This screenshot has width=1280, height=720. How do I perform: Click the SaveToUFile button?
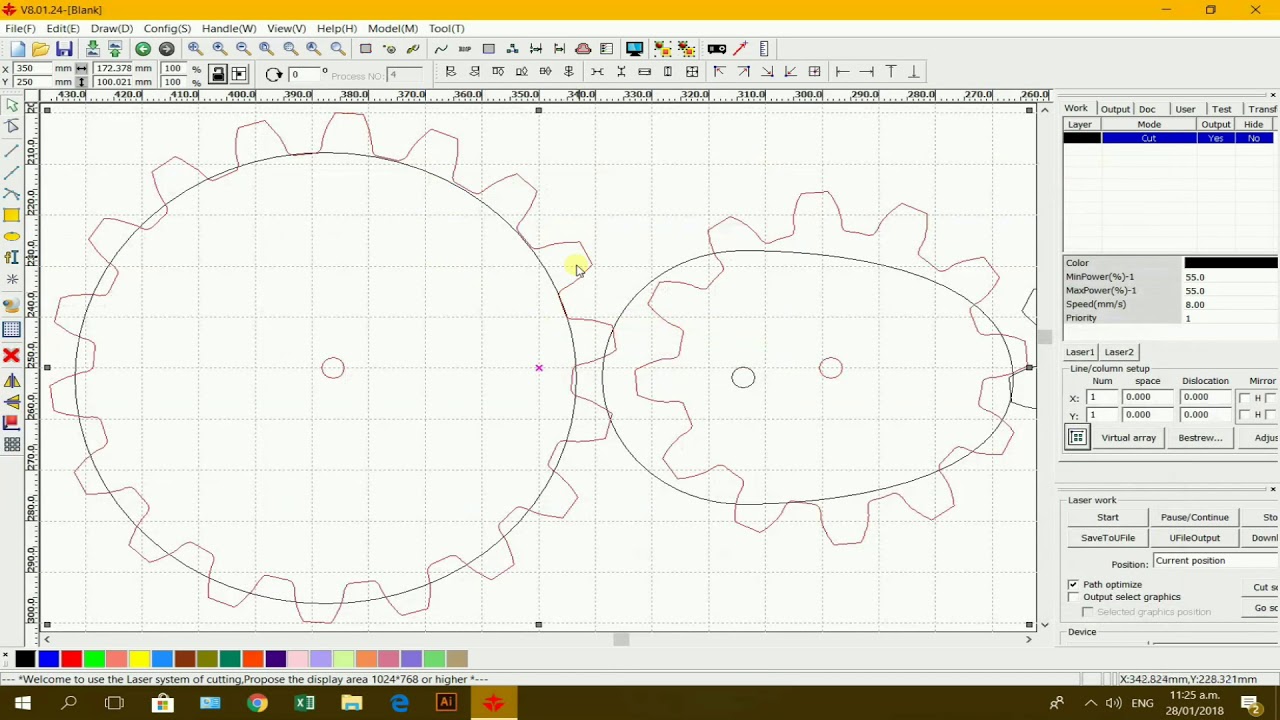click(x=1107, y=538)
